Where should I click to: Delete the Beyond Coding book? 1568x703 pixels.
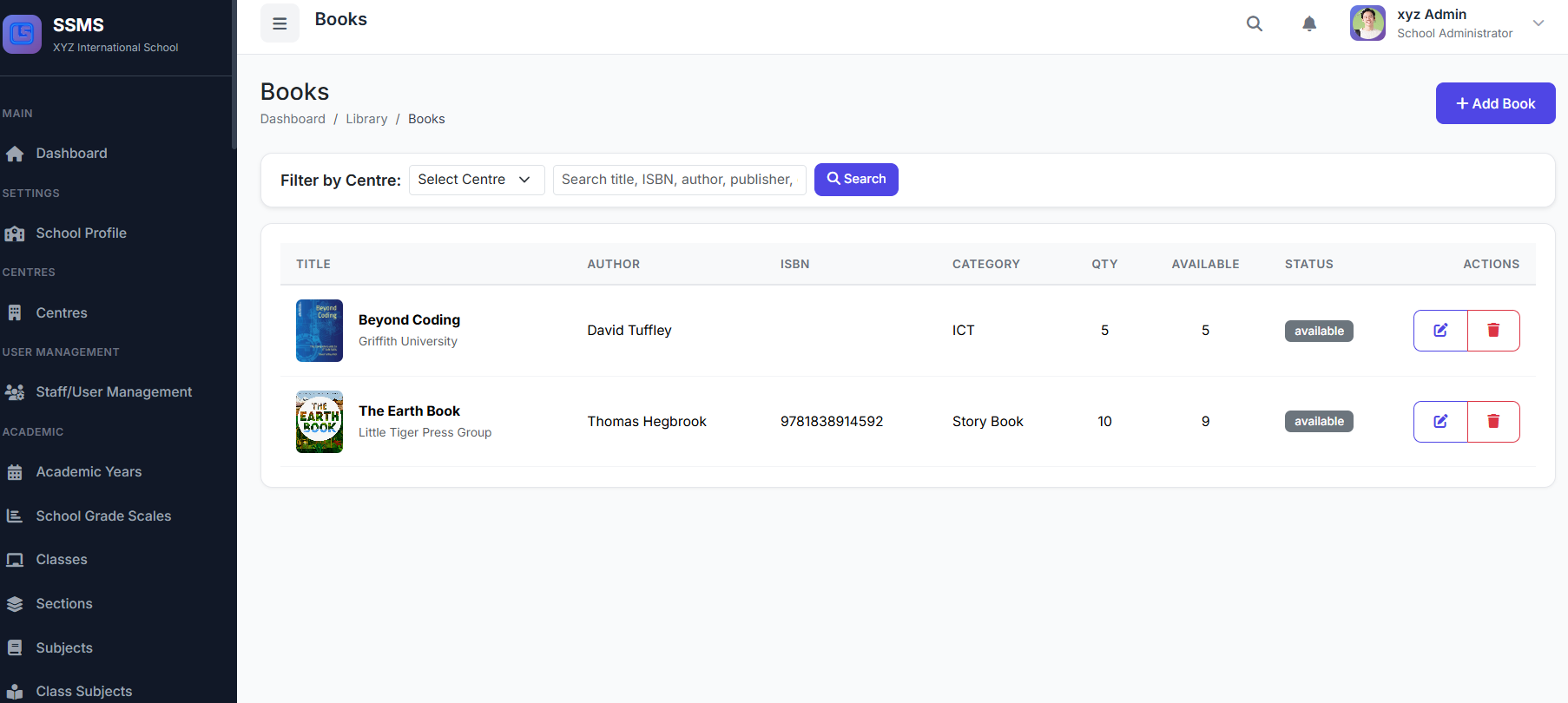pos(1493,331)
